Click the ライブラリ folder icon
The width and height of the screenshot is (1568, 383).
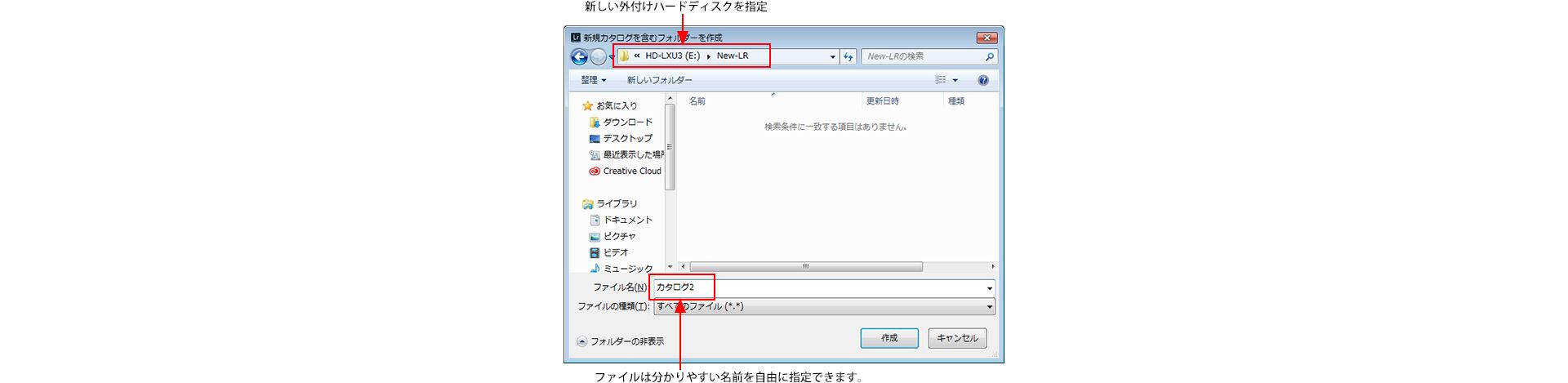587,203
